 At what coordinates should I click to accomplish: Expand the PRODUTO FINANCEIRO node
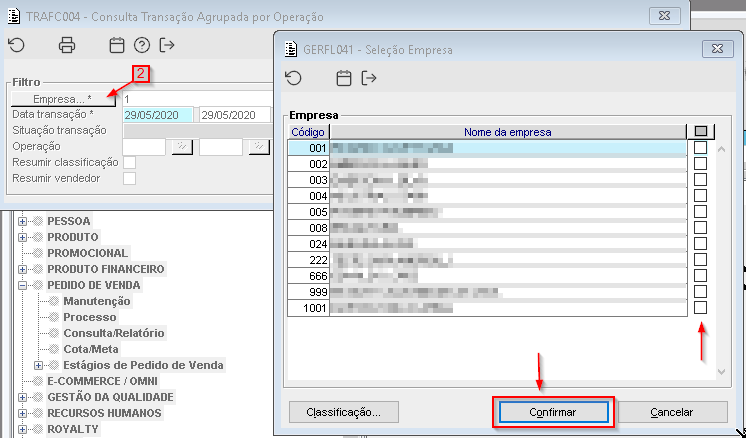(x=22, y=269)
